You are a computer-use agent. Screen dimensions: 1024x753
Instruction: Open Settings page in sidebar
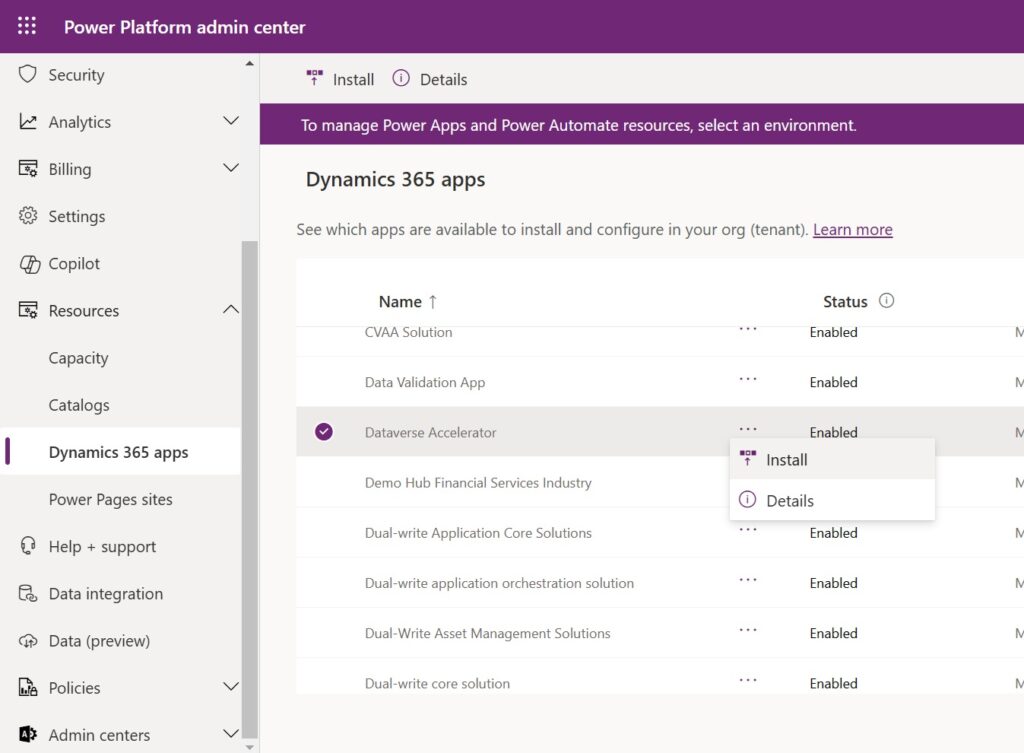point(76,216)
